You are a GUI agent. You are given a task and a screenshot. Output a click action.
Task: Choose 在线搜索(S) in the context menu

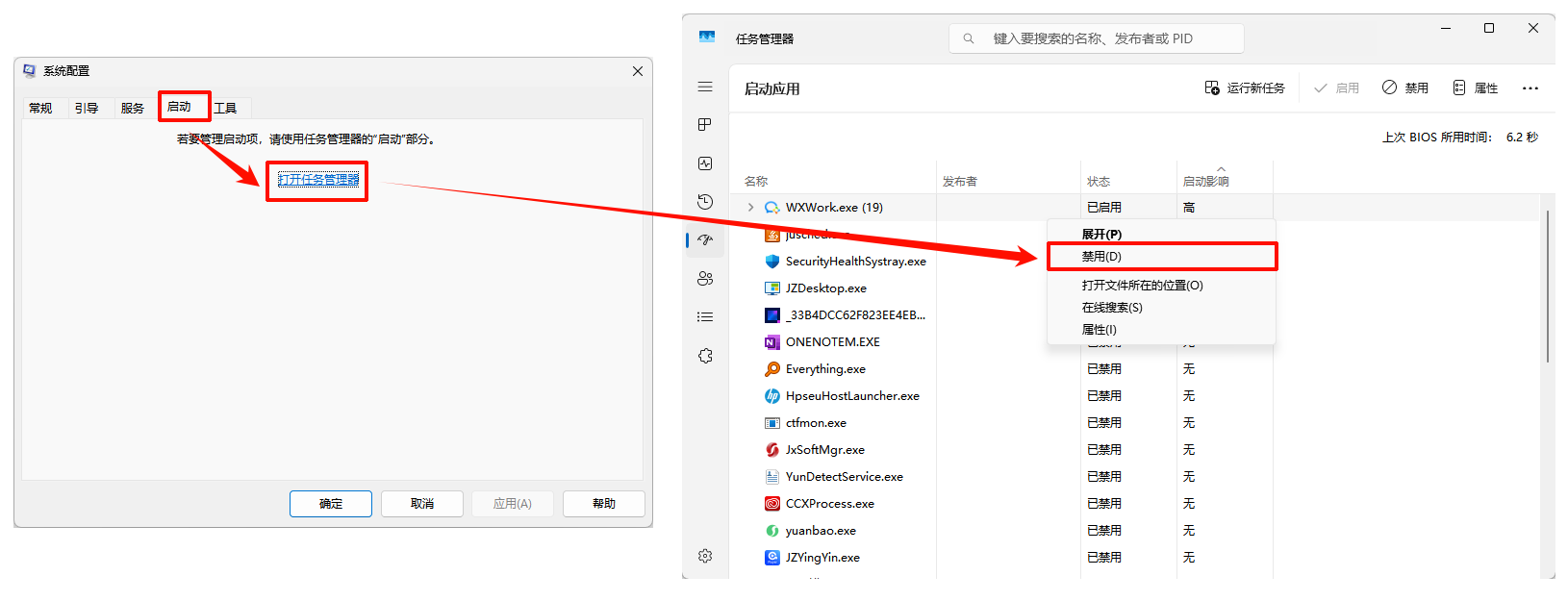(1161, 308)
